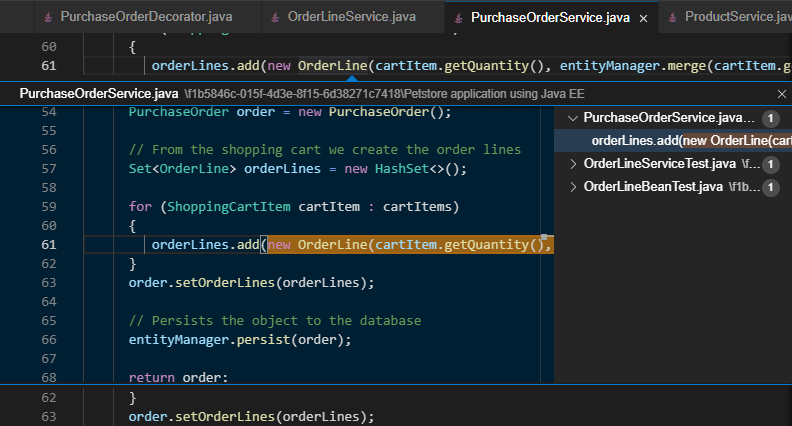
Task: Click line number 57 in peek editor gutter
Action: pyautogui.click(x=48, y=169)
